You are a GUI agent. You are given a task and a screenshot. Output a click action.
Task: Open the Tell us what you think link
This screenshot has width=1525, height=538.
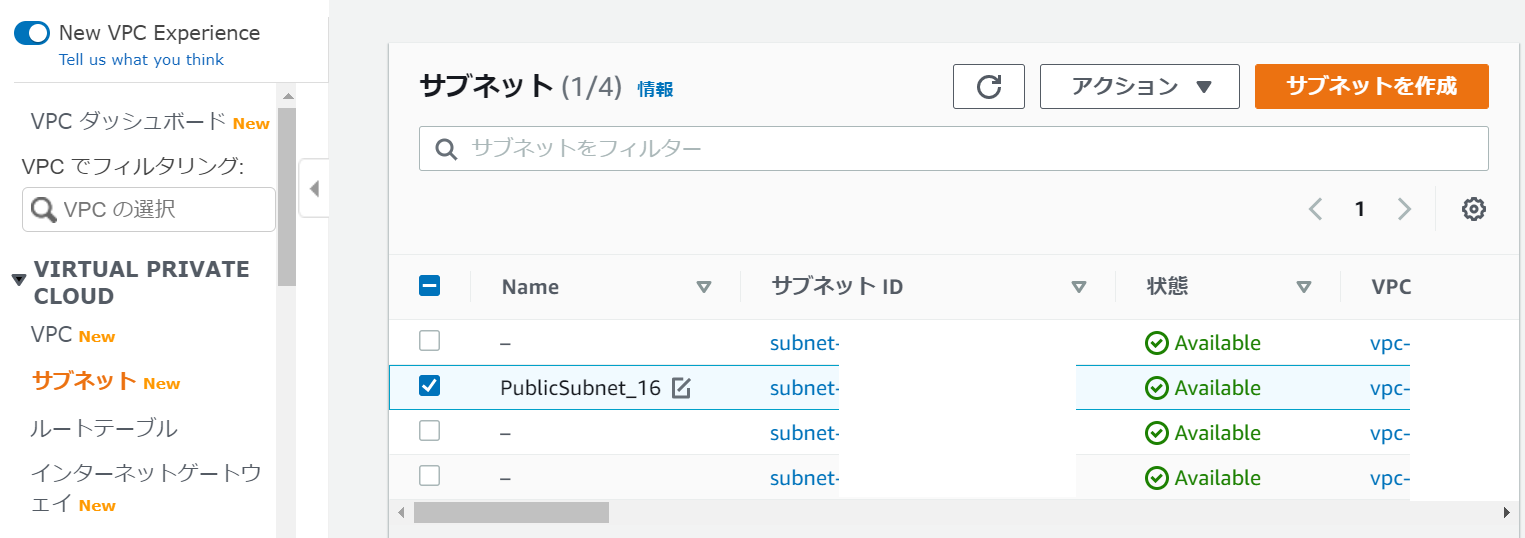point(141,60)
